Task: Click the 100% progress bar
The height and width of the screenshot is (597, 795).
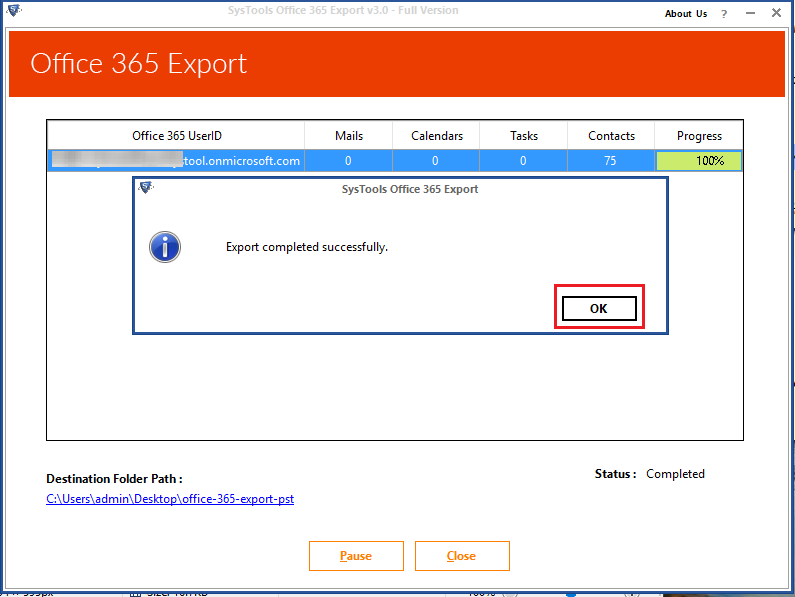Action: point(699,161)
